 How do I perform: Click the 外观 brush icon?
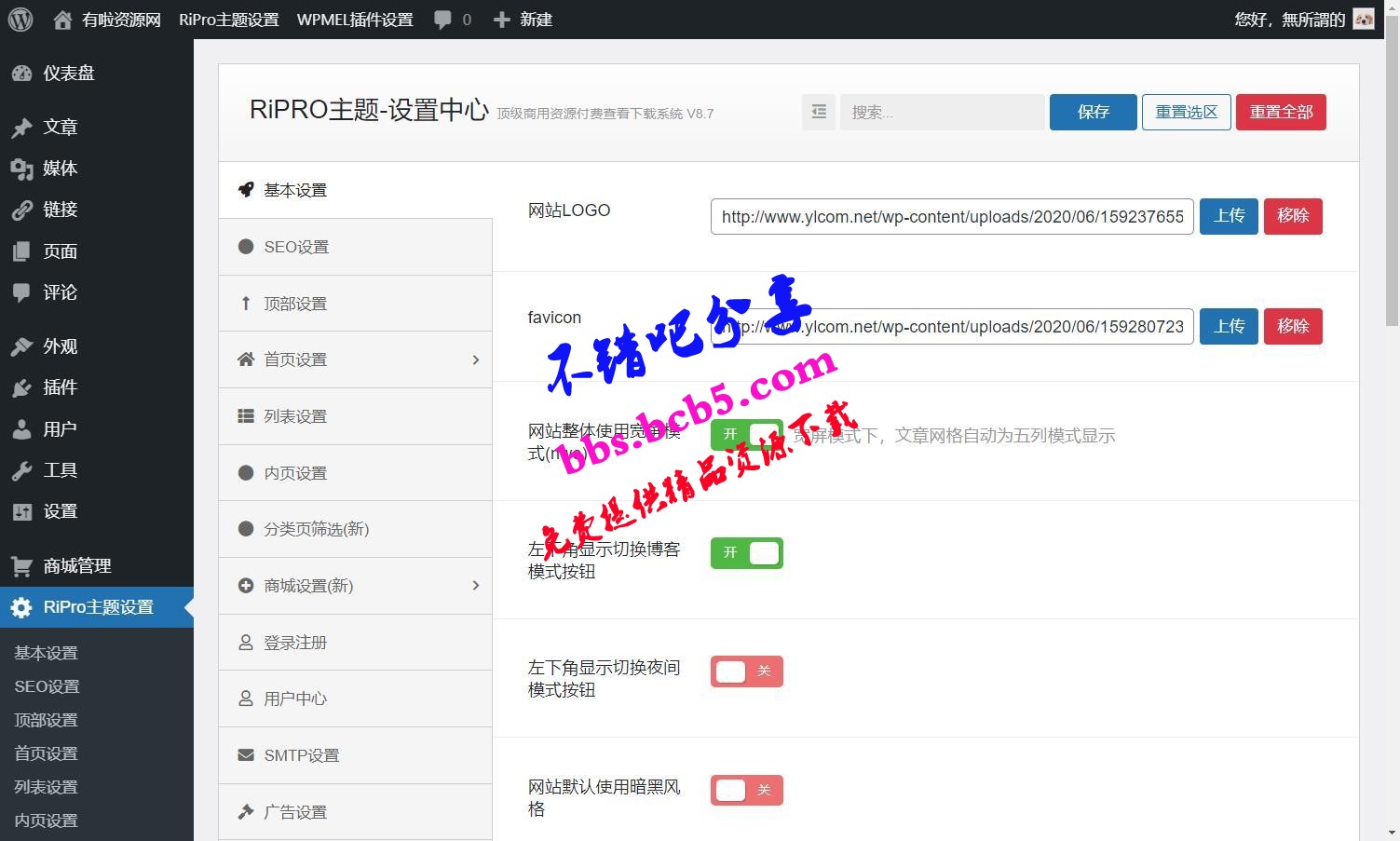tap(22, 346)
